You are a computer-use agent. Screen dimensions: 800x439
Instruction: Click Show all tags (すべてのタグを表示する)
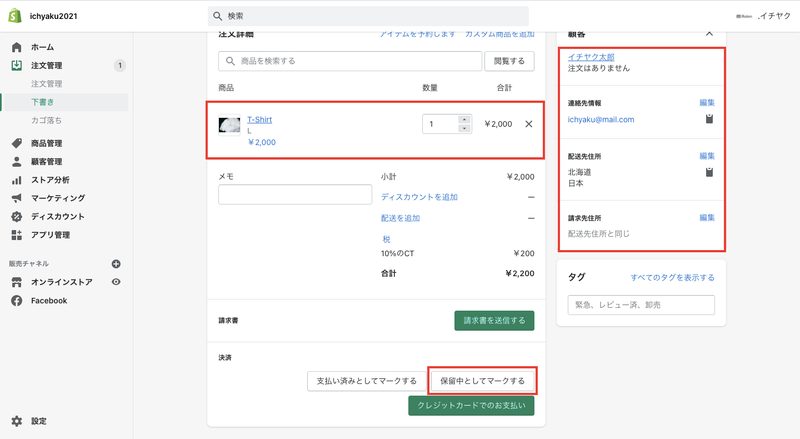[x=672, y=278]
